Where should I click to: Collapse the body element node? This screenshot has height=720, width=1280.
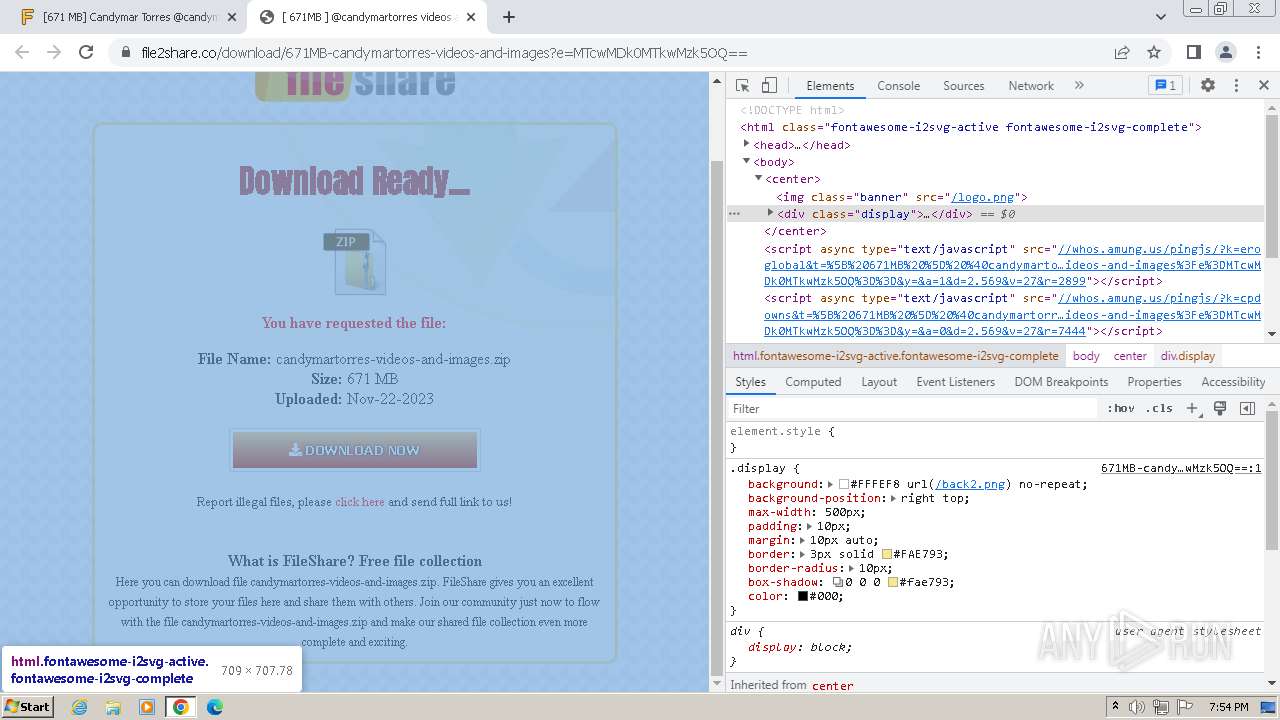click(747, 161)
